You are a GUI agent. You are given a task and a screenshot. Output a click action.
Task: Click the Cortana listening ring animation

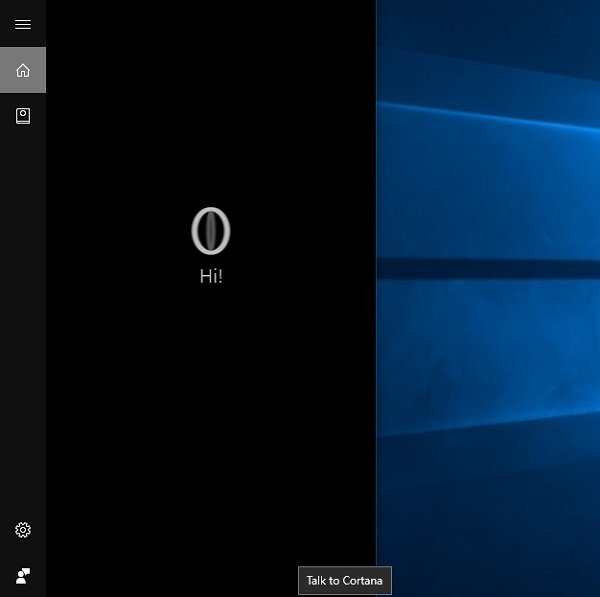[211, 231]
